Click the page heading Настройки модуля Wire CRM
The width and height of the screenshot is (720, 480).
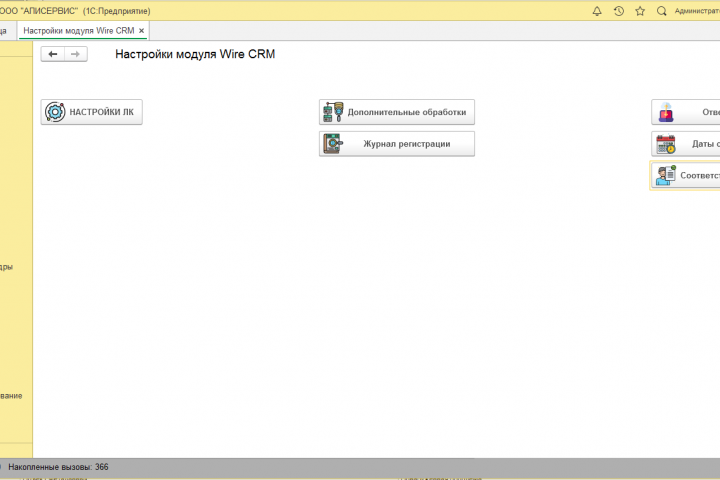pyautogui.click(x=195, y=54)
